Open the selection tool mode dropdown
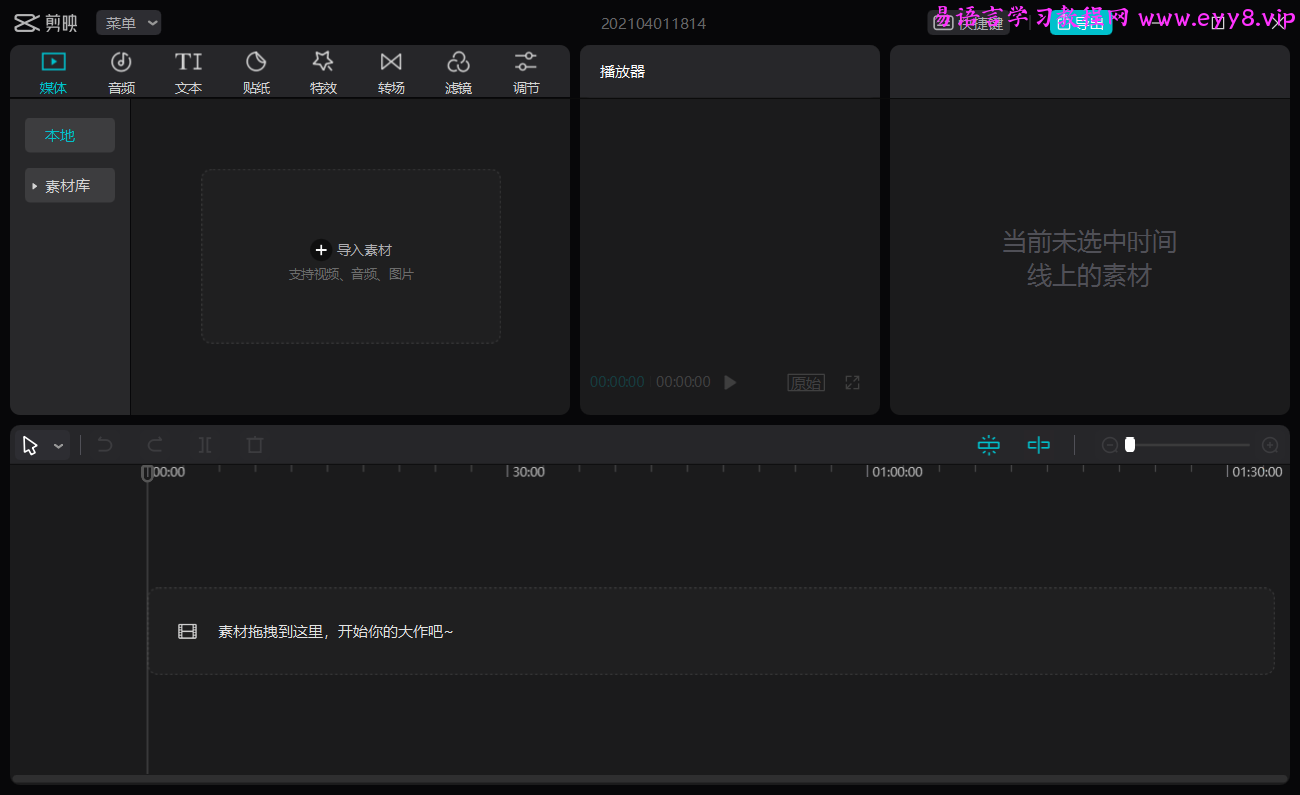This screenshot has height=795, width=1300. (59, 446)
